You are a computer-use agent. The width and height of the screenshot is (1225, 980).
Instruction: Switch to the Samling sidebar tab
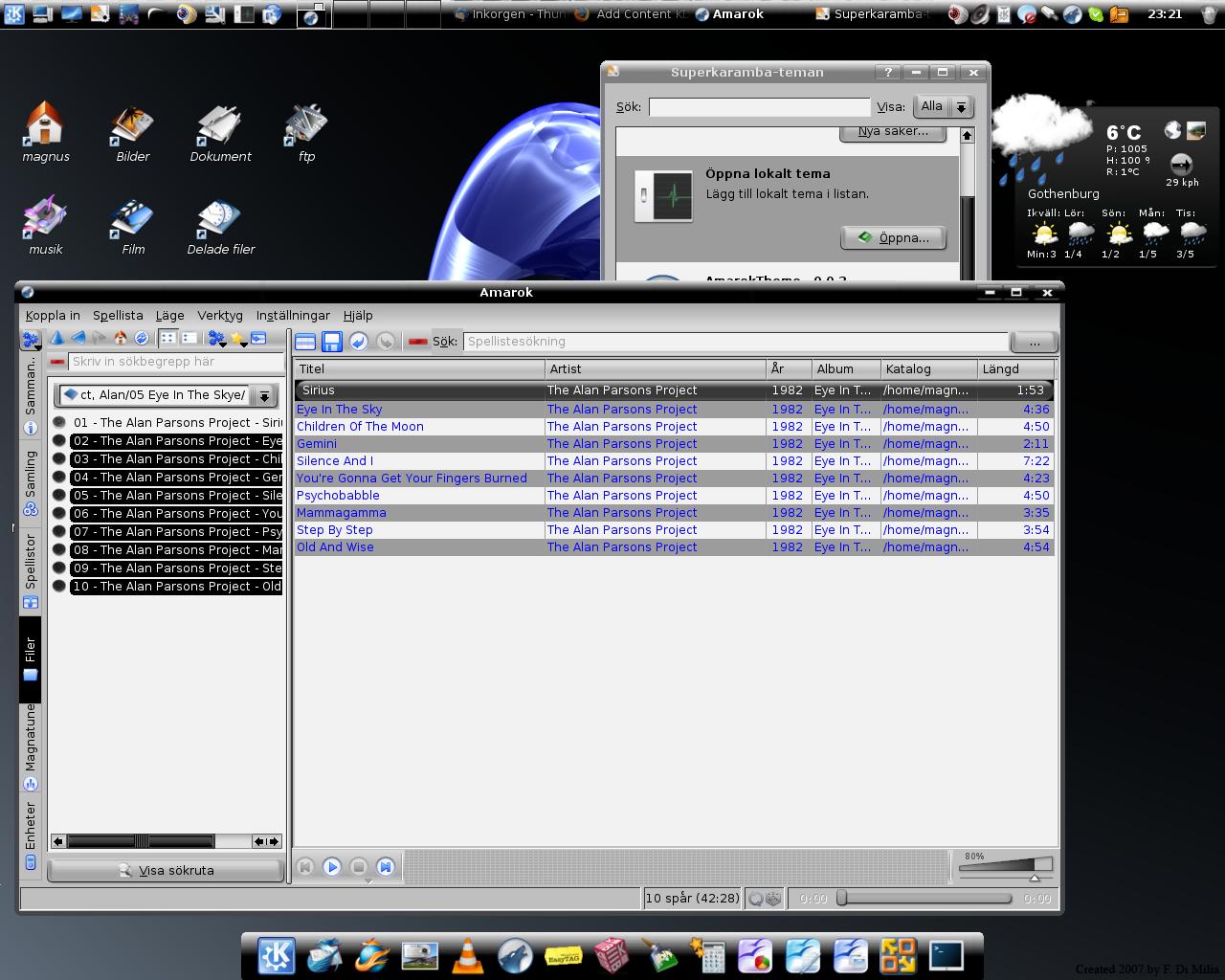click(x=31, y=484)
